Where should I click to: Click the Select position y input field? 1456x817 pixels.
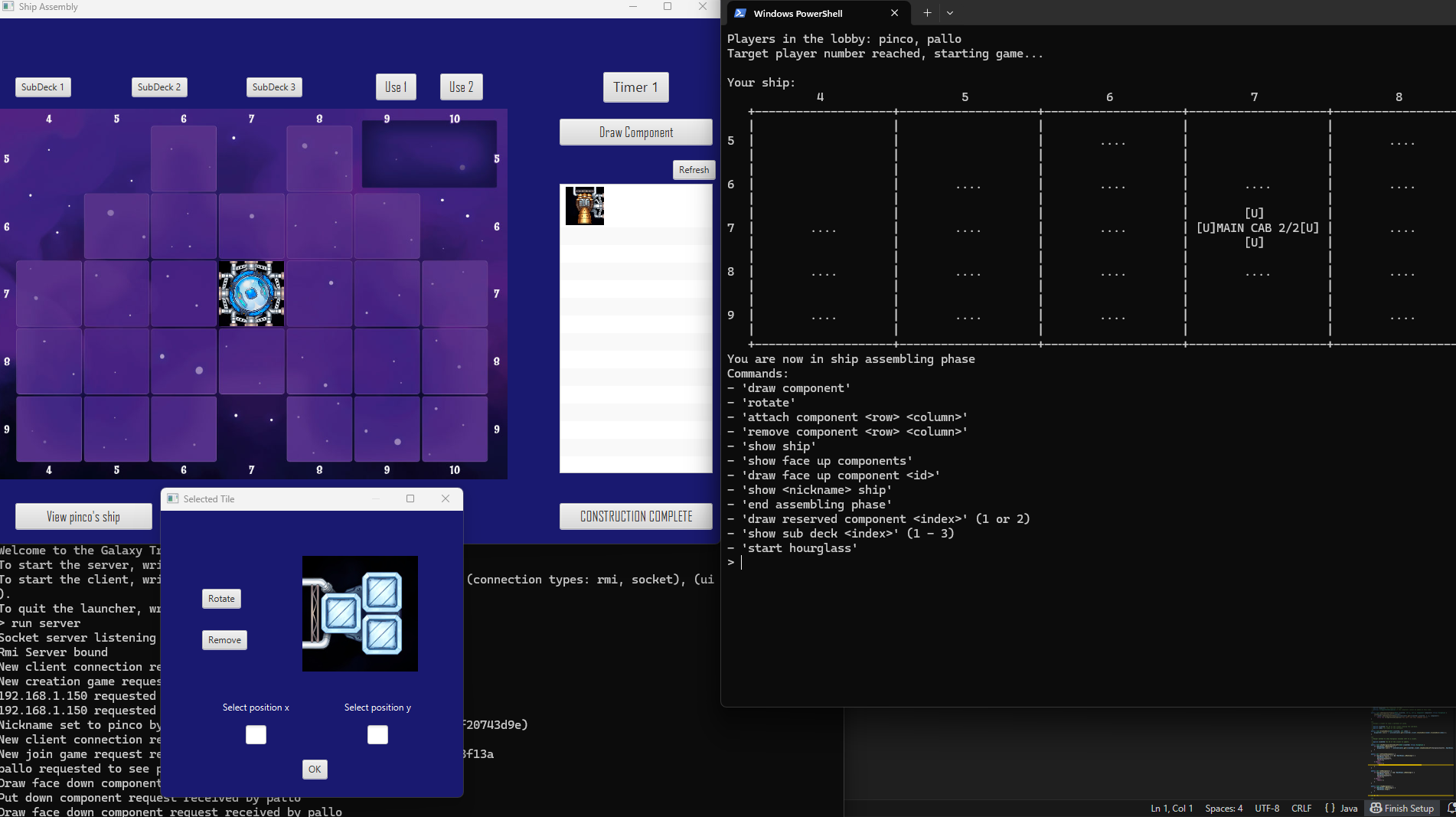(x=377, y=735)
